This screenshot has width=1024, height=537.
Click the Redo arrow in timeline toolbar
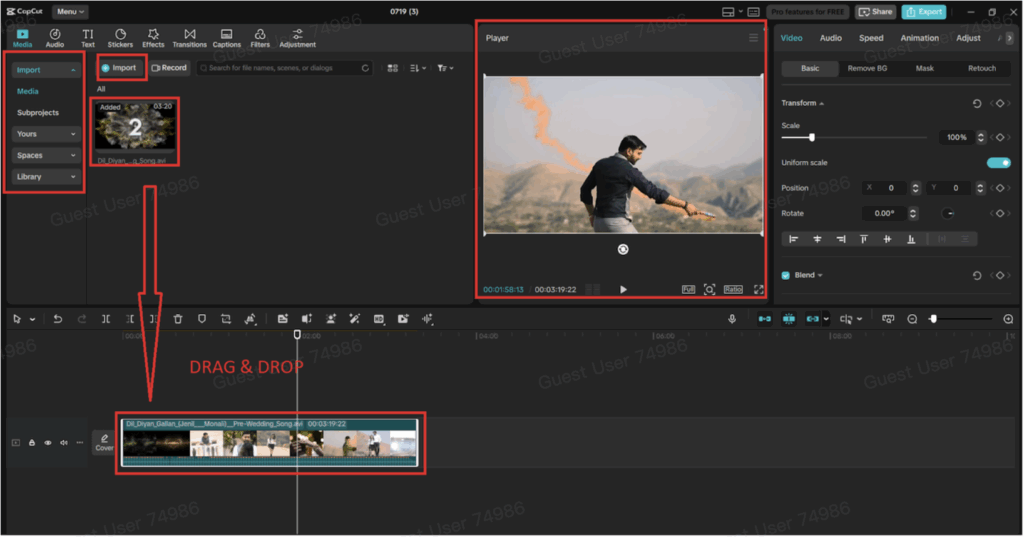tap(82, 319)
